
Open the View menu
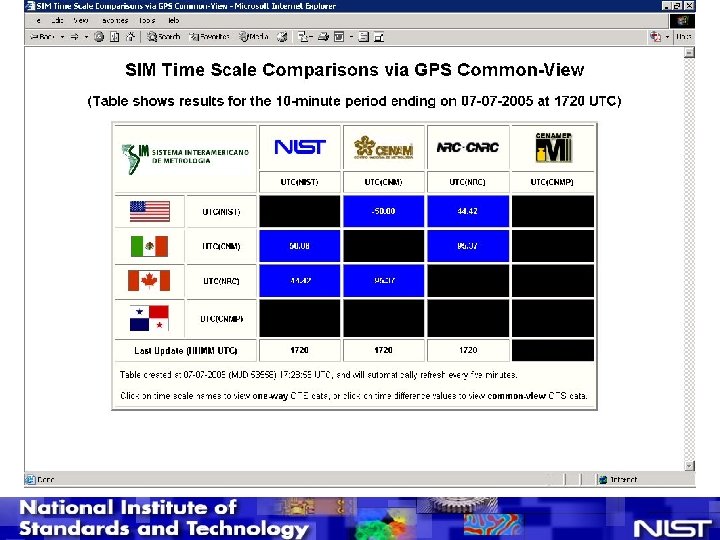81,21
